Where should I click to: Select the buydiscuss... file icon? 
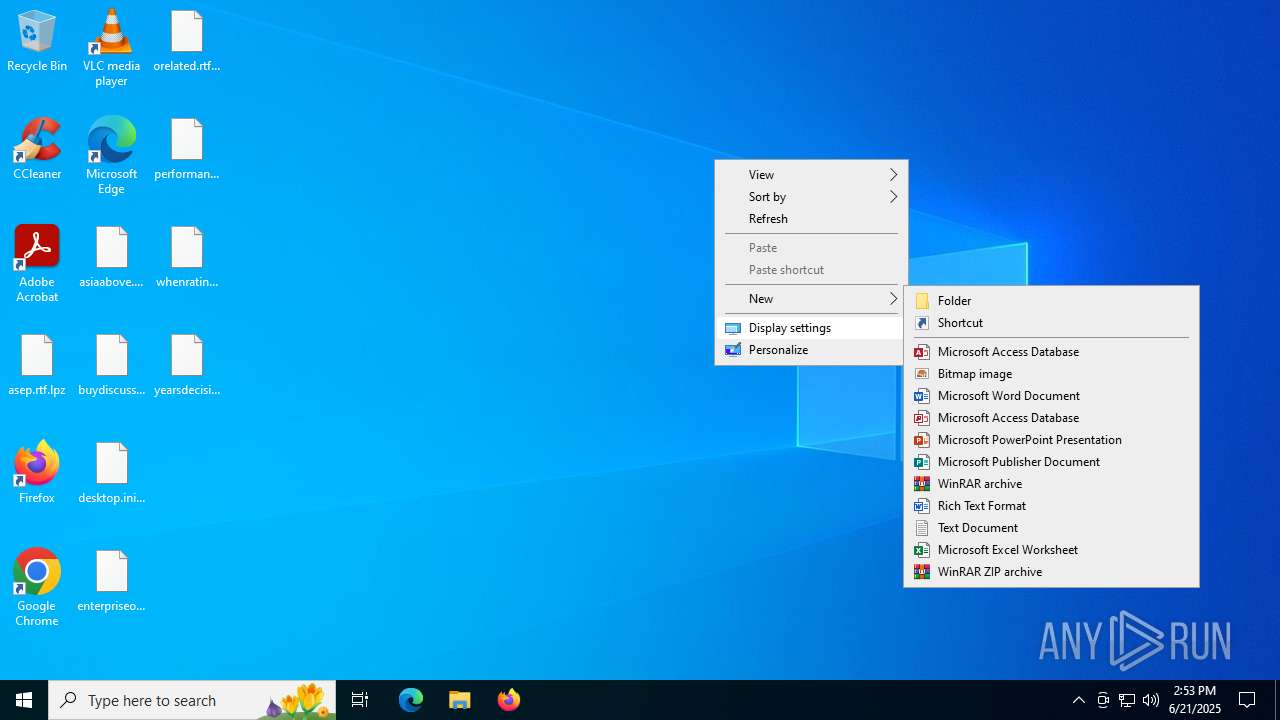pyautogui.click(x=111, y=365)
